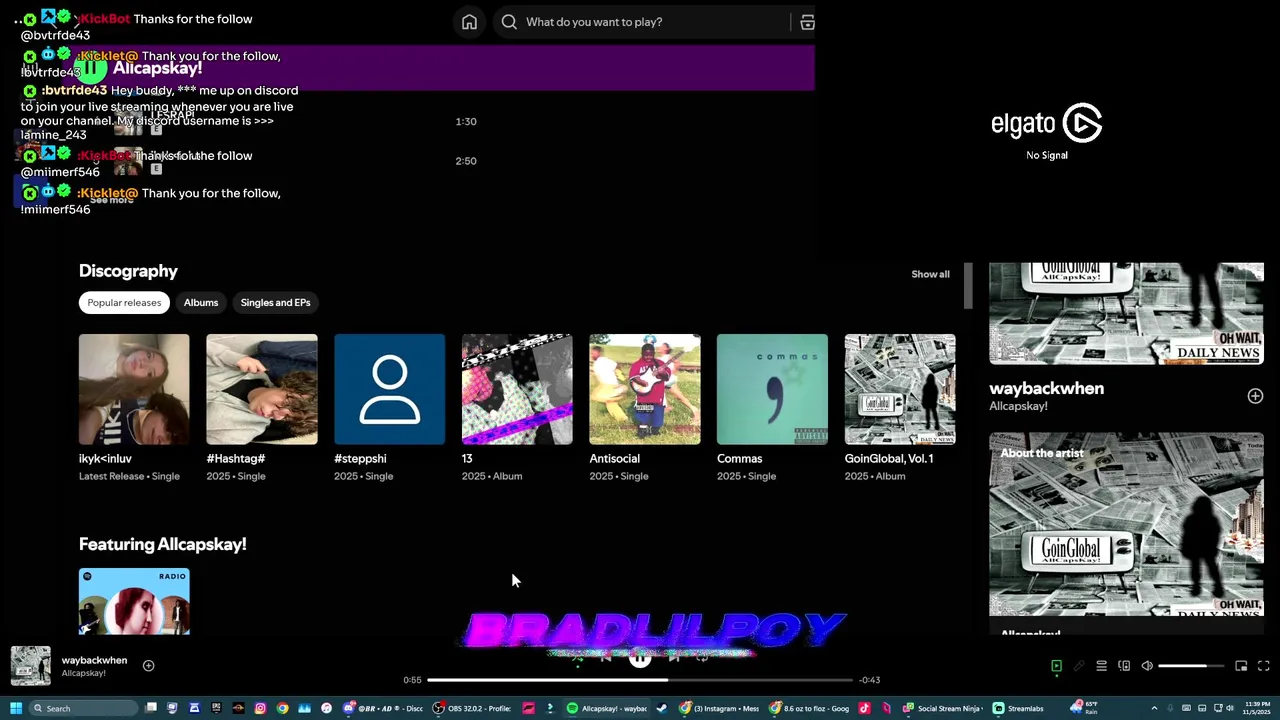Click the now-playing album art thumbnail
The width and height of the screenshot is (1280, 720).
click(x=30, y=666)
